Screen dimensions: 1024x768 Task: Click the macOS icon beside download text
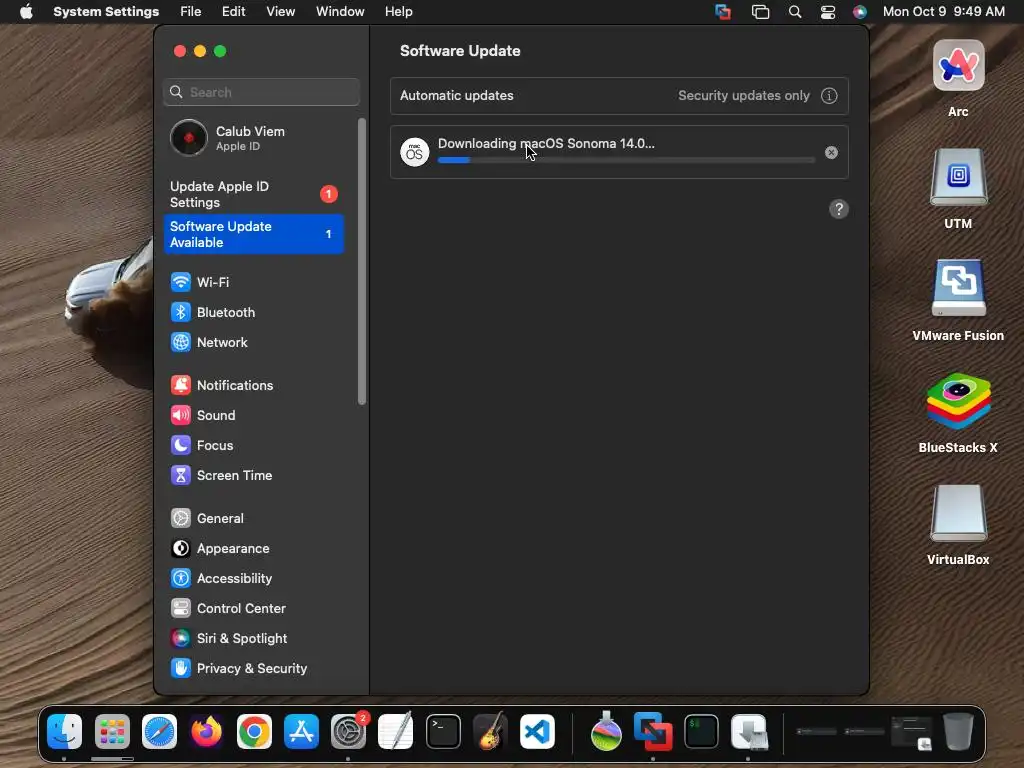415,152
